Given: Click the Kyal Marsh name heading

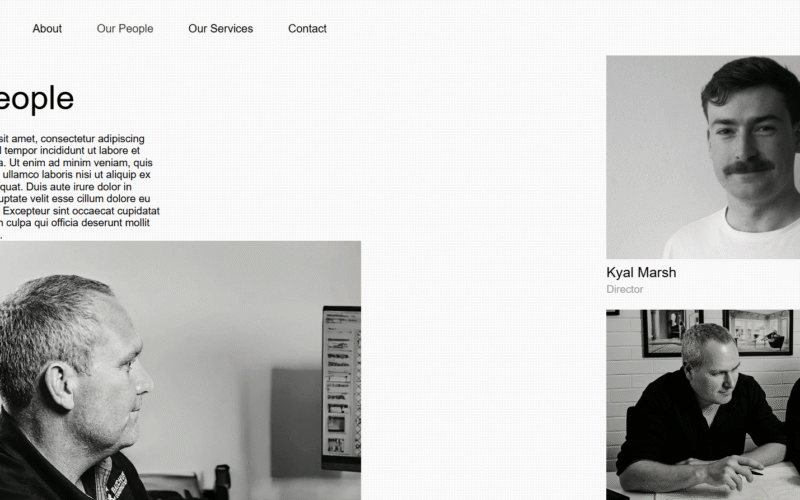Looking at the screenshot, I should pos(641,272).
